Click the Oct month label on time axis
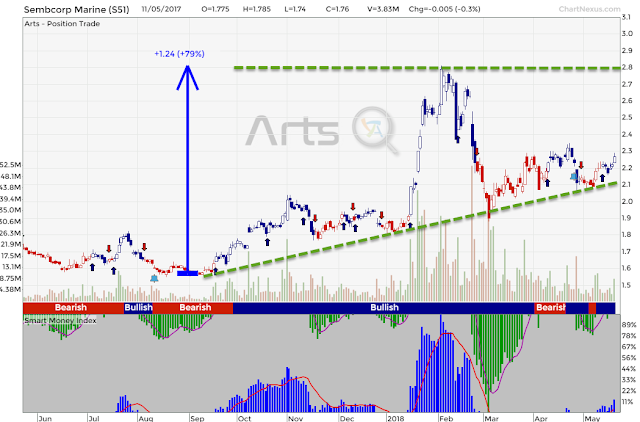The image size is (640, 422). click(244, 418)
